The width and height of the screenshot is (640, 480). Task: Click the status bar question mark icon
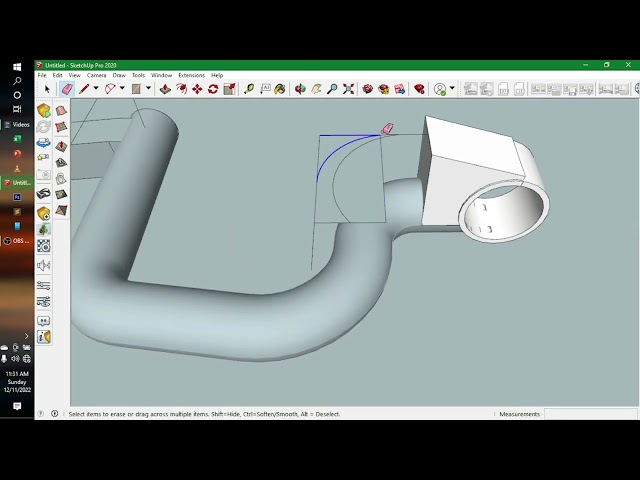[x=41, y=413]
